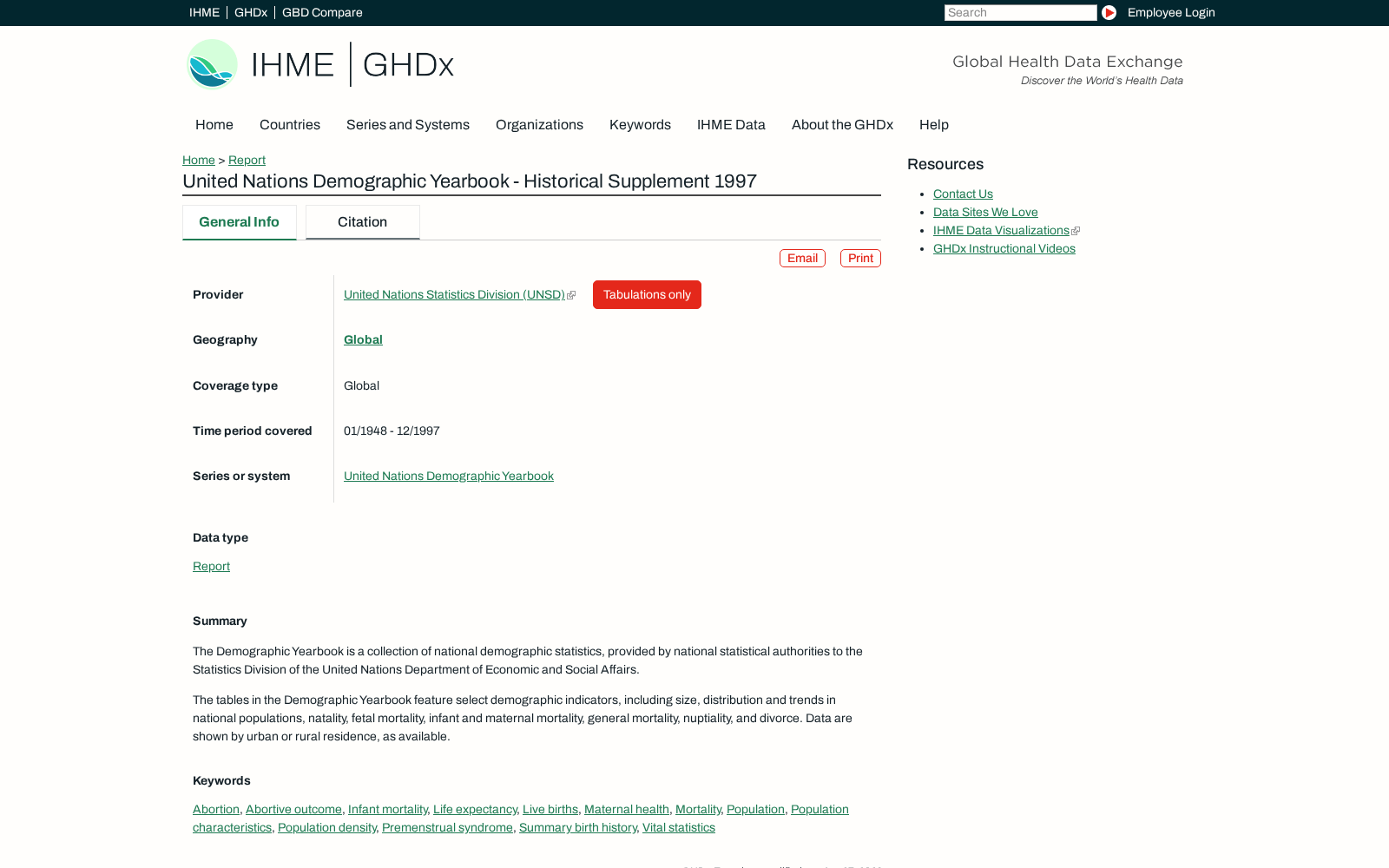
Task: Switch to the Citation tab
Action: click(x=362, y=222)
